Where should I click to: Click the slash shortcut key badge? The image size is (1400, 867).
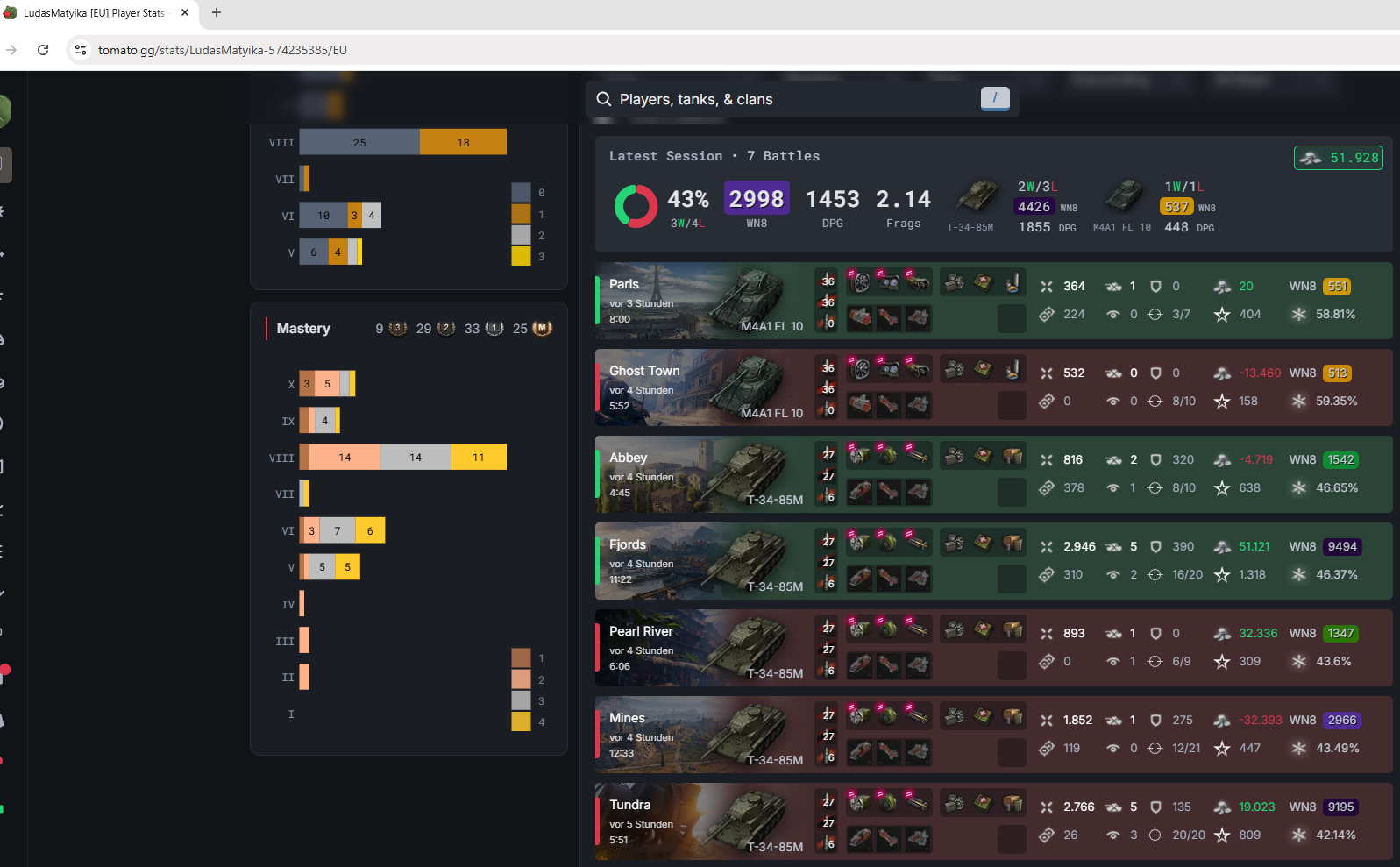[x=995, y=98]
